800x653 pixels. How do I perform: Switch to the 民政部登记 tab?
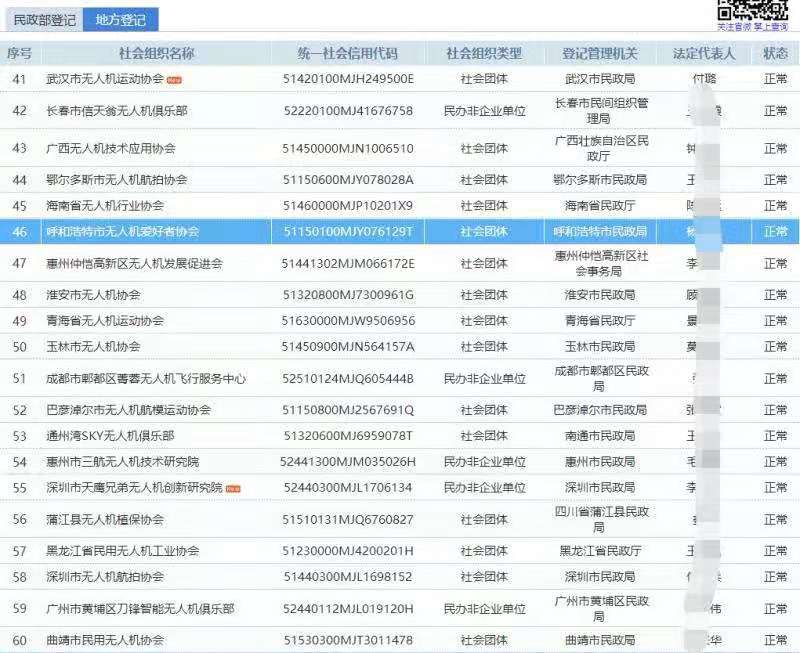pyautogui.click(x=44, y=19)
